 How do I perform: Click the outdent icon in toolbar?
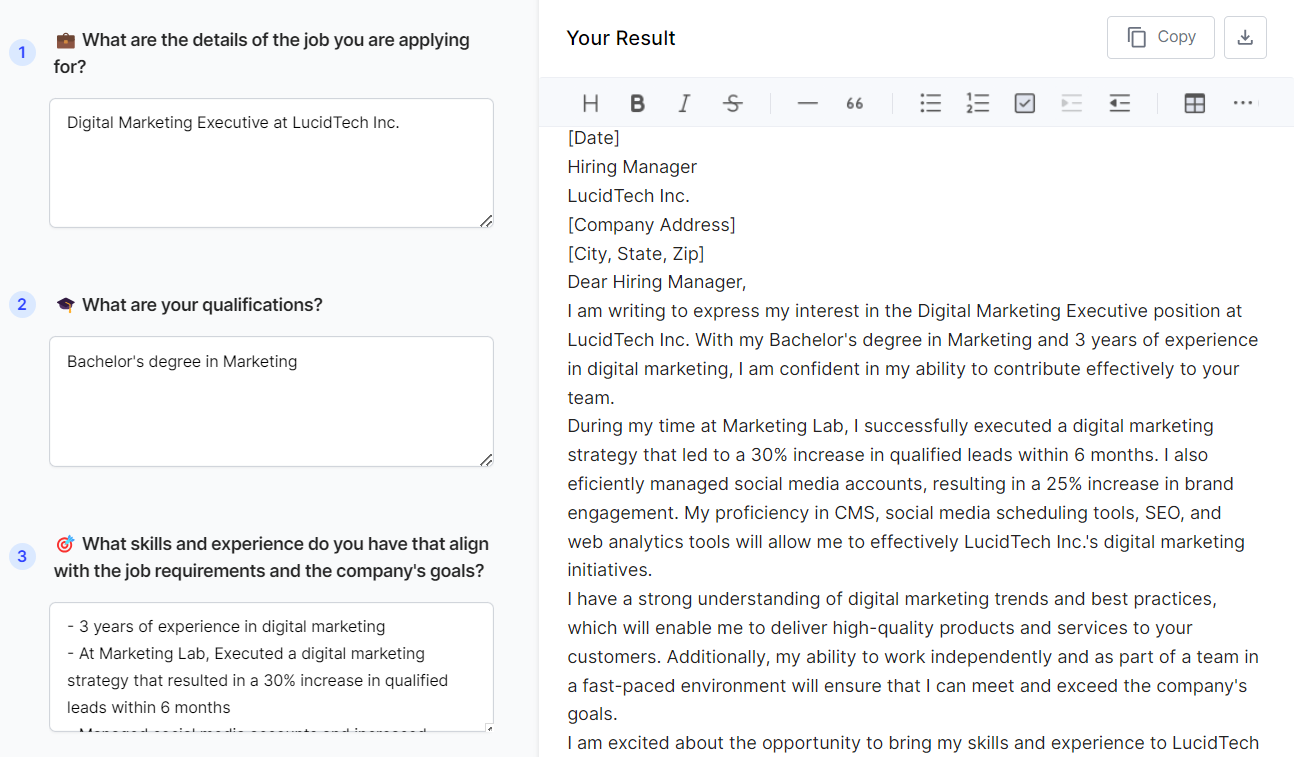pyautogui.click(x=1119, y=103)
